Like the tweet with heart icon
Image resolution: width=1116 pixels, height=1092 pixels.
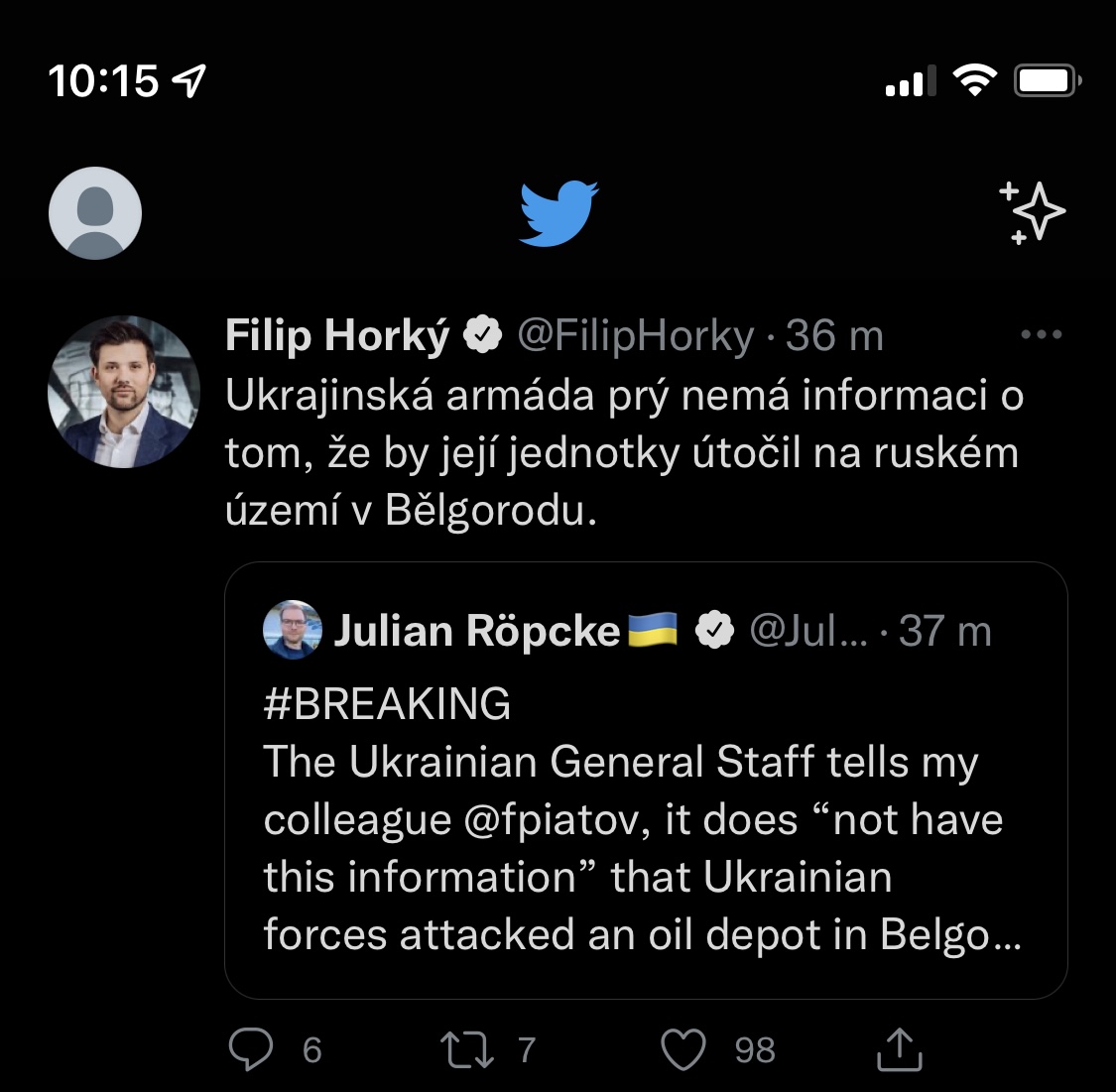point(683,1049)
